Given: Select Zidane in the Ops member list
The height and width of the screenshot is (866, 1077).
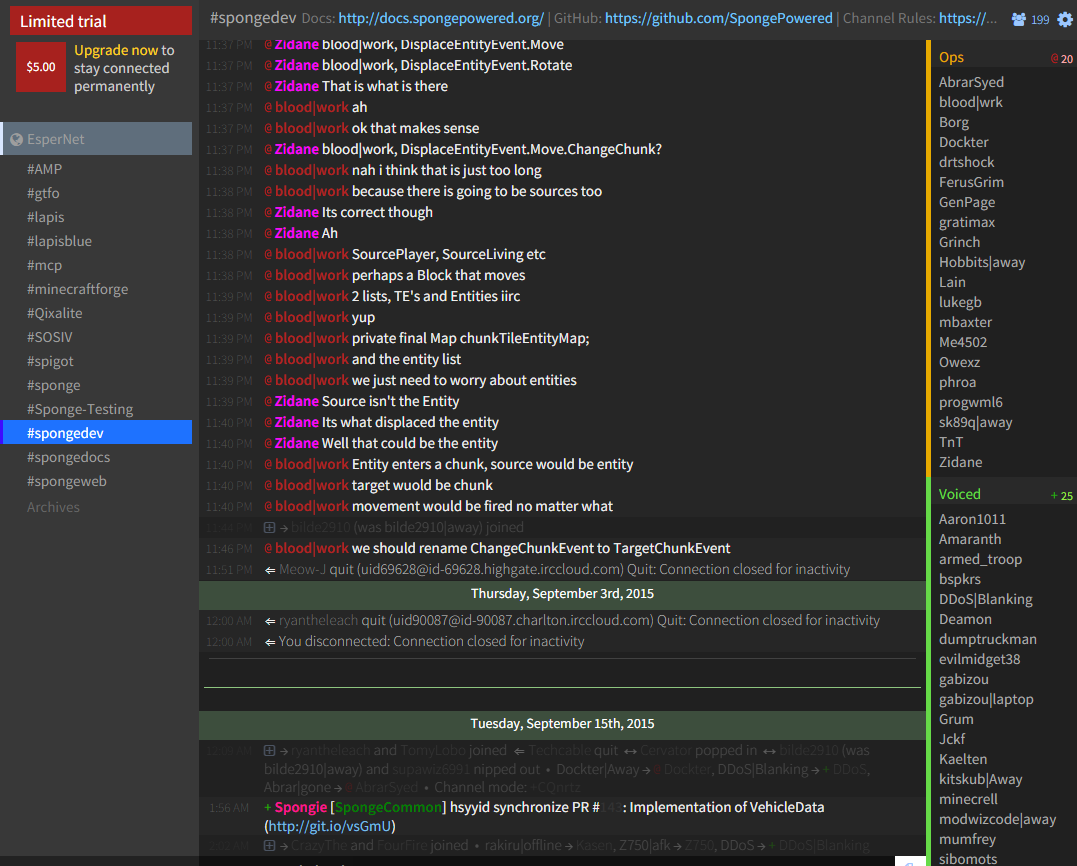Looking at the screenshot, I should (960, 462).
